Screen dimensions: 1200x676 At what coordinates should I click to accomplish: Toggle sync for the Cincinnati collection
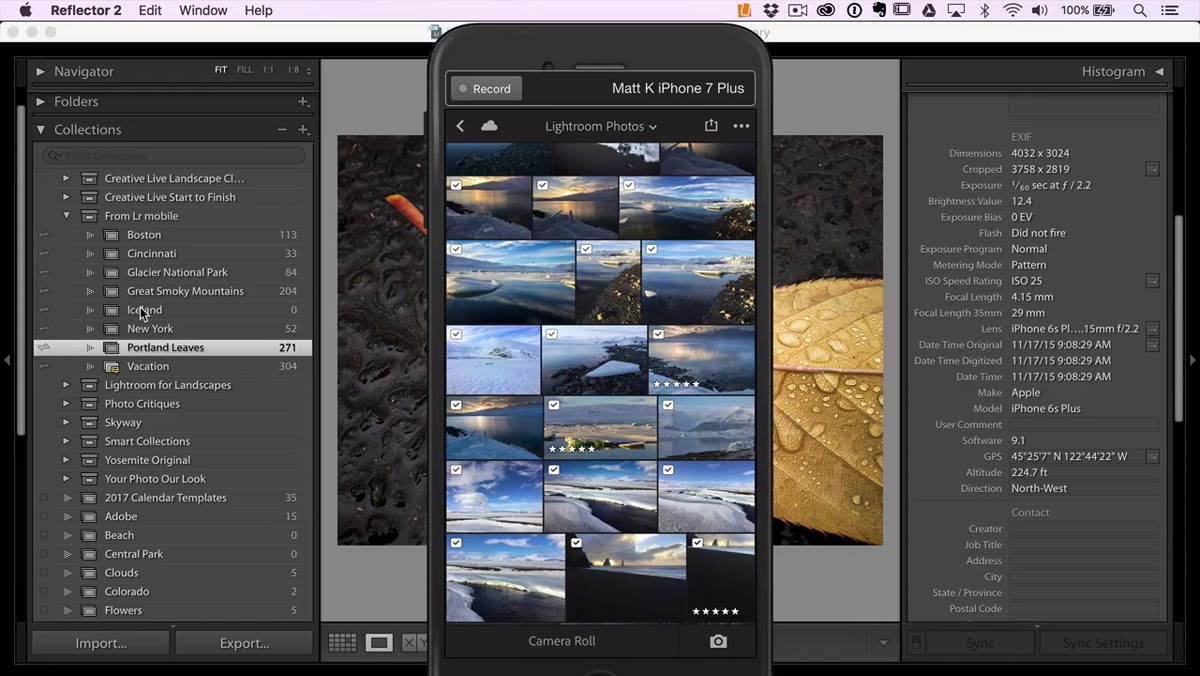(x=43, y=254)
